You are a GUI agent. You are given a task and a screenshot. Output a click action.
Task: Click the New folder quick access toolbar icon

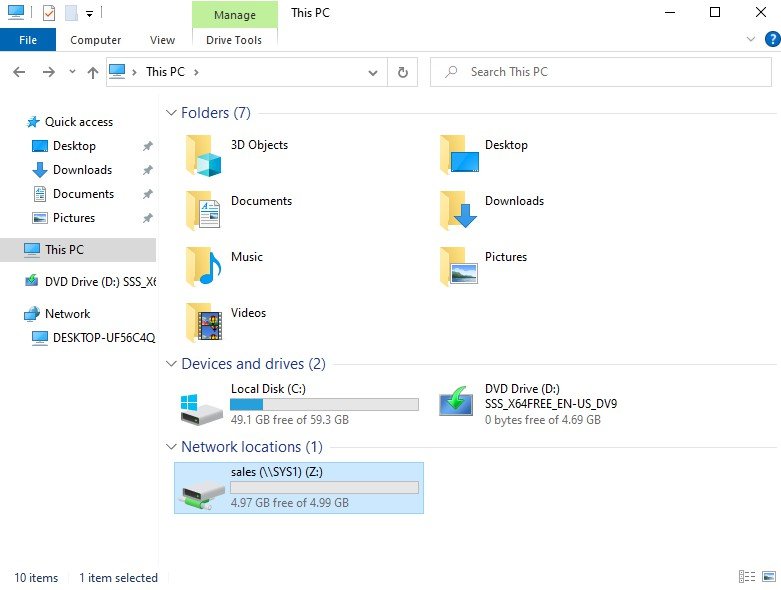(71, 12)
